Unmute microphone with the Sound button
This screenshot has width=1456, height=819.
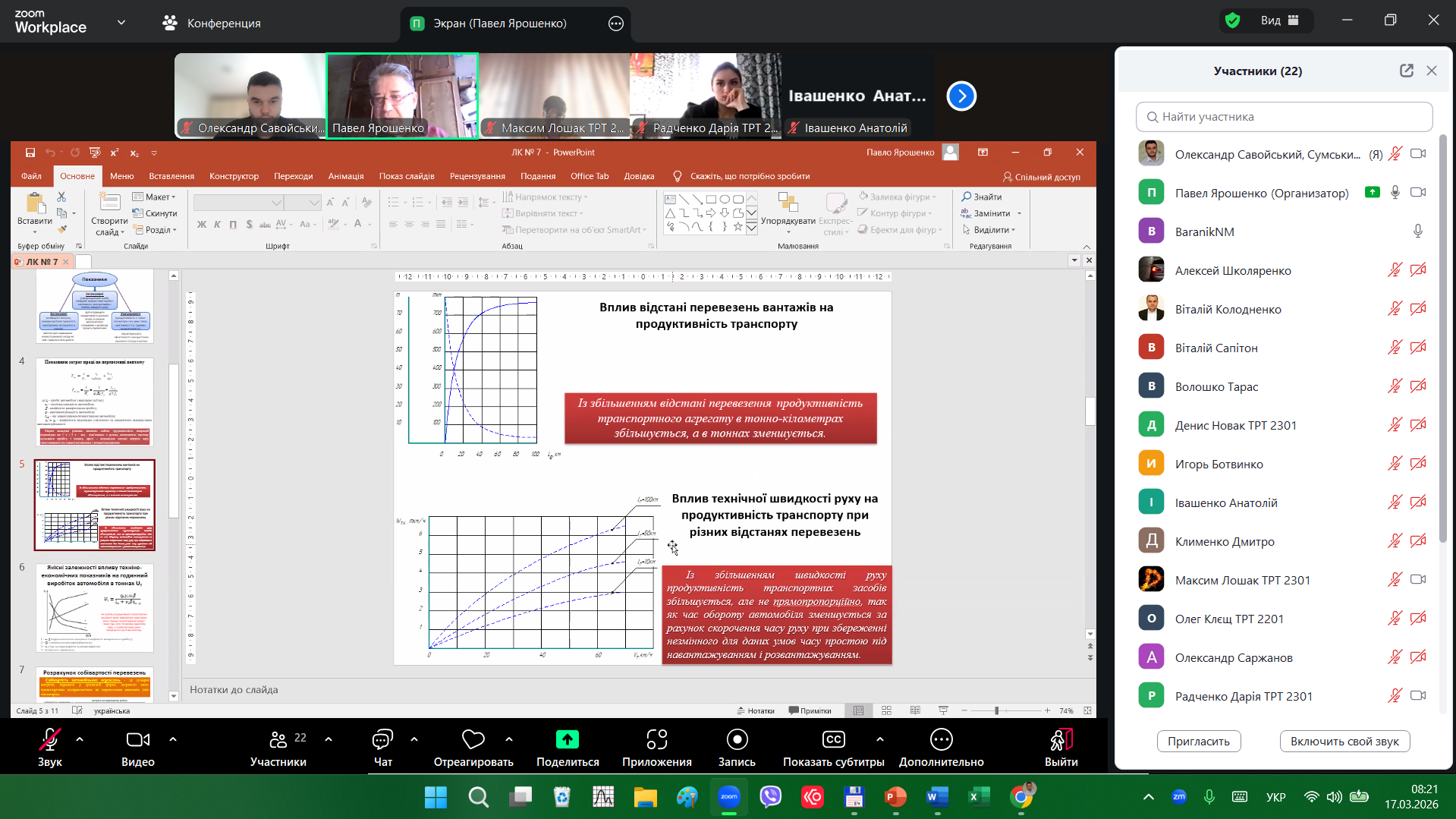(x=50, y=740)
